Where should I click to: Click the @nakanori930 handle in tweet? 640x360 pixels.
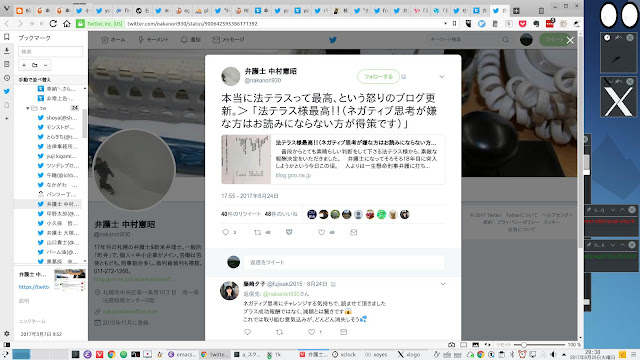(x=262, y=80)
